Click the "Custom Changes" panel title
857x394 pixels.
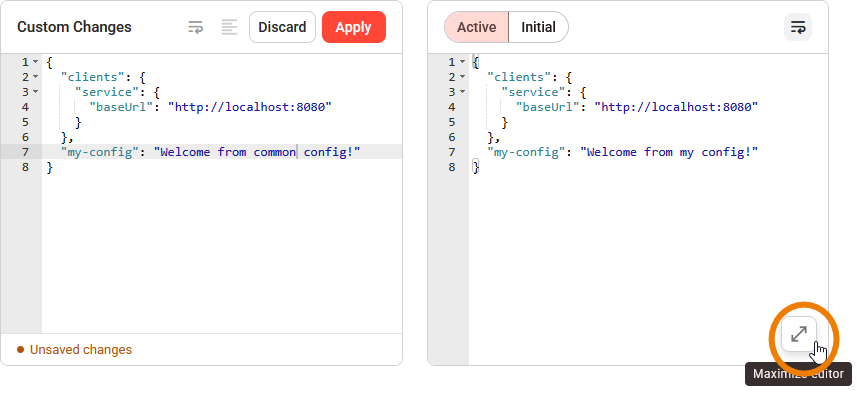tap(74, 27)
